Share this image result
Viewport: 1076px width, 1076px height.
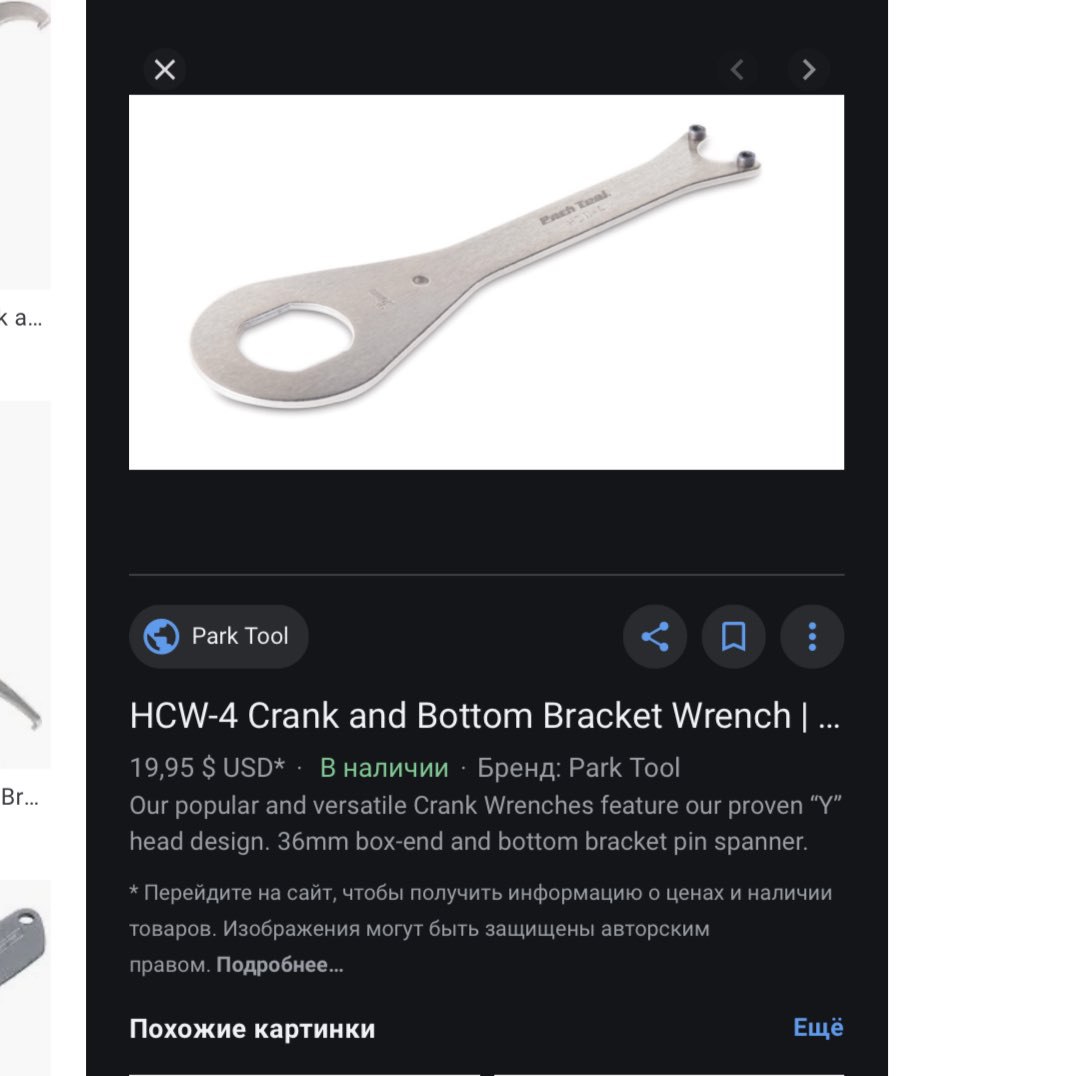(x=655, y=636)
